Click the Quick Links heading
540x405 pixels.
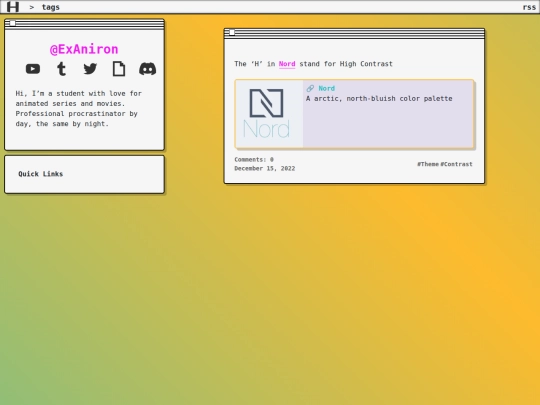coord(41,174)
